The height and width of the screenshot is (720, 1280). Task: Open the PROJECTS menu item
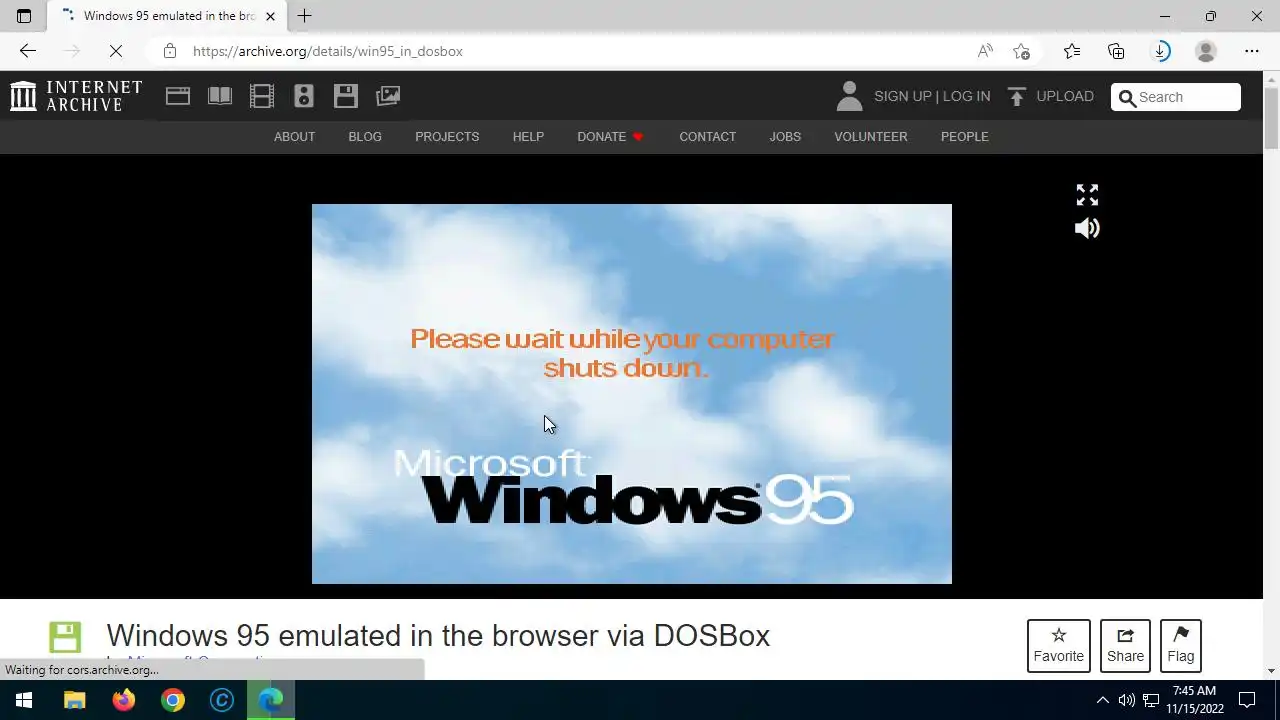coord(447,136)
